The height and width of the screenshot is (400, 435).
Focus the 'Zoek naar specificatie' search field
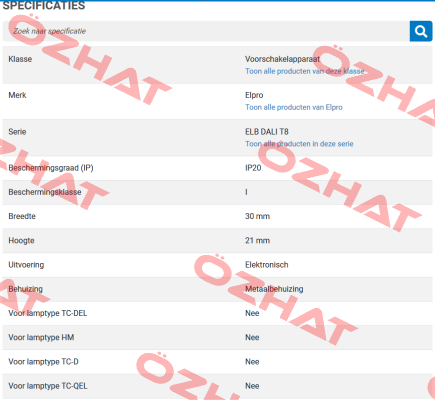point(206,31)
